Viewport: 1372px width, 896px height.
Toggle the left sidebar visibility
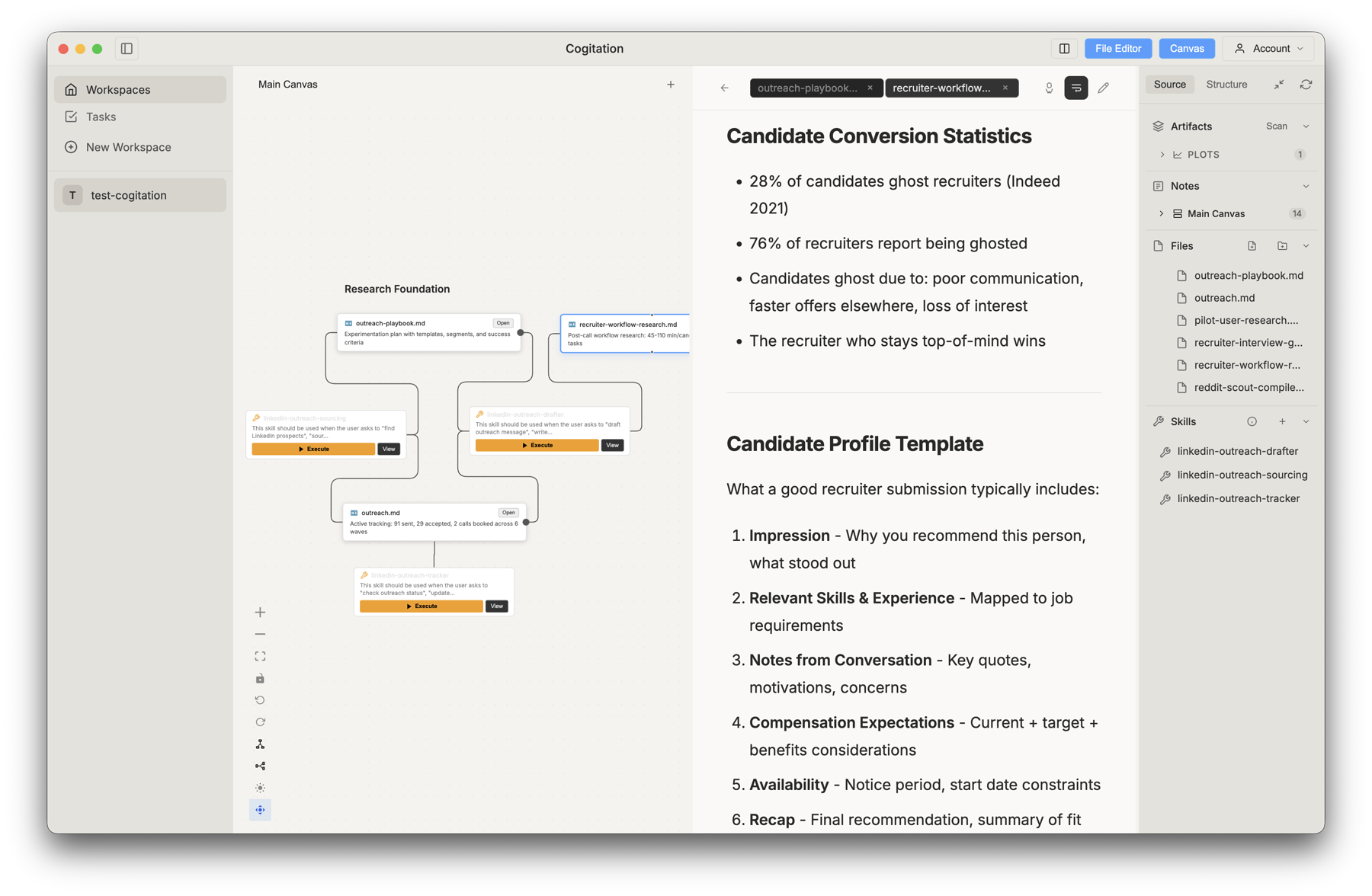coord(126,48)
